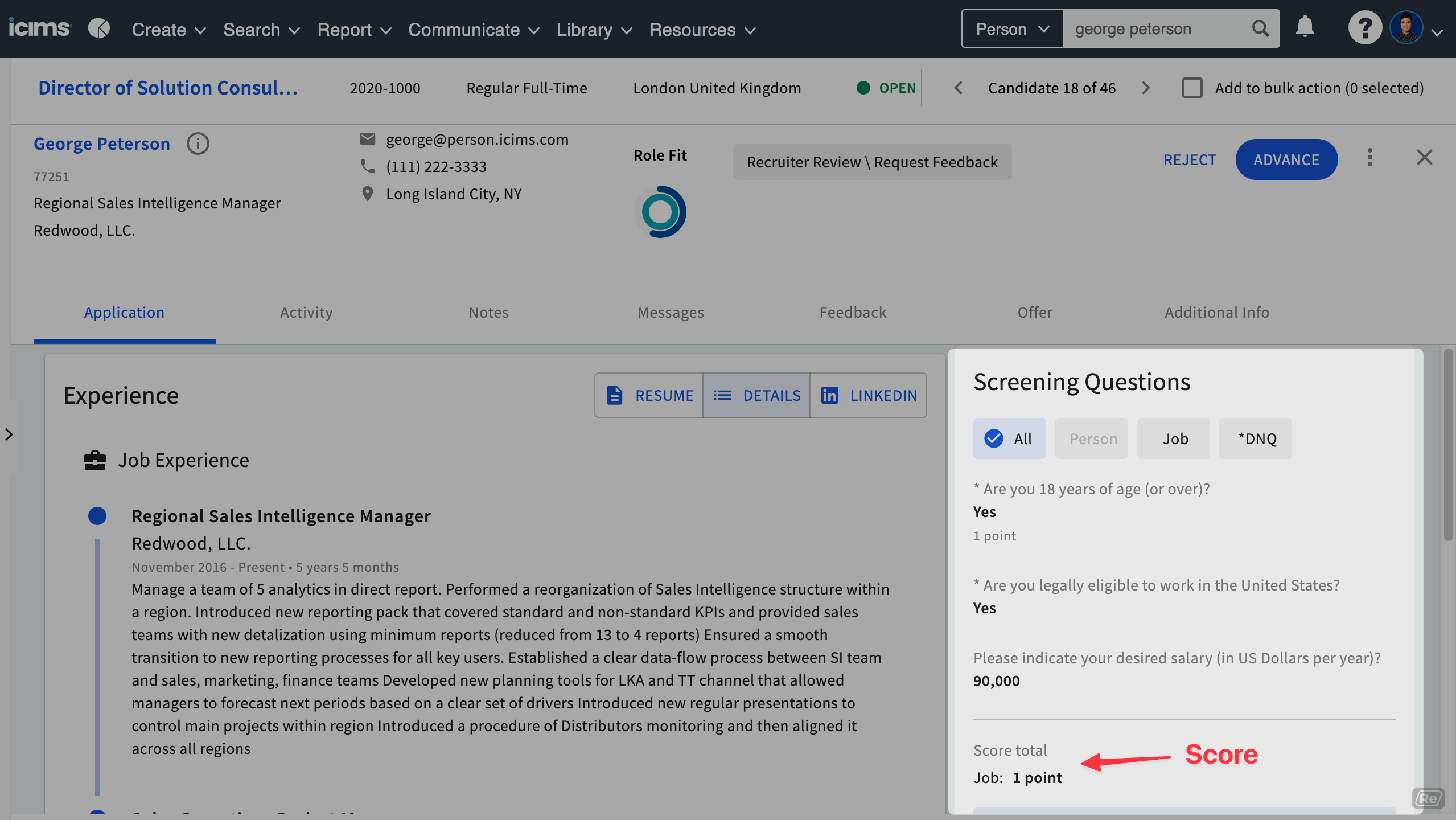Expand the Resources menu
The width and height of the screenshot is (1456, 820).
coord(703,30)
